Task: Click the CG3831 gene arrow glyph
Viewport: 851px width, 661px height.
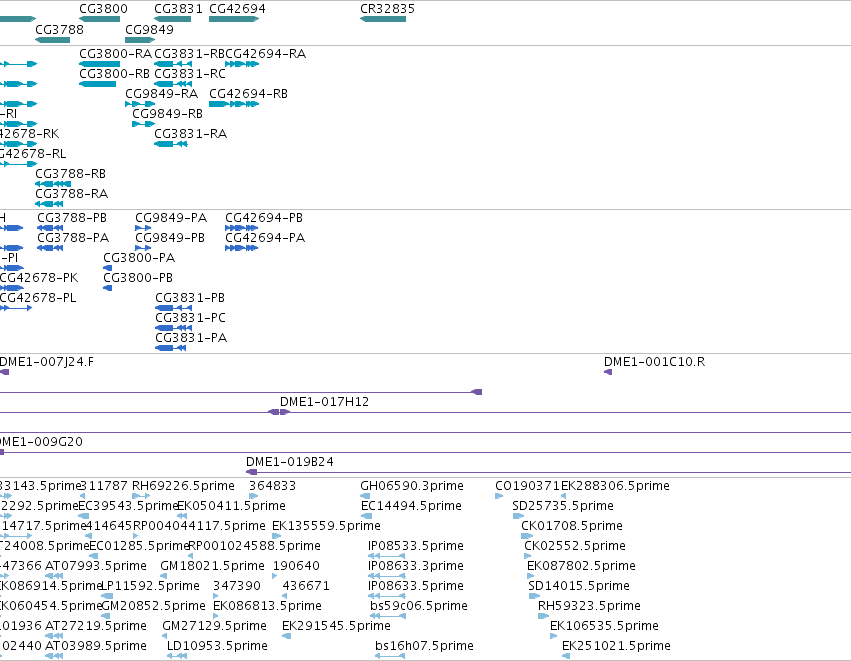Action: (x=173, y=19)
